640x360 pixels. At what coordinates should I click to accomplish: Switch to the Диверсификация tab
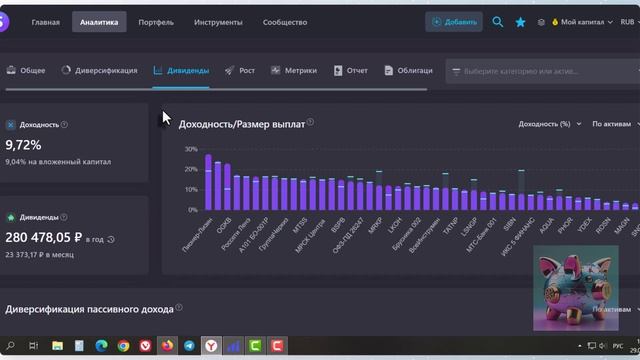tap(99, 71)
